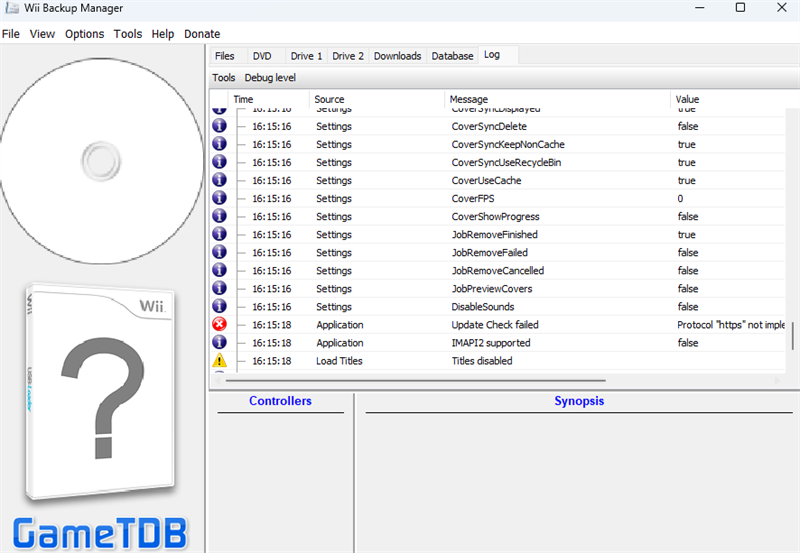Select the 'CoverFPS' message cell
The image size is (800, 553).
pyautogui.click(x=473, y=198)
